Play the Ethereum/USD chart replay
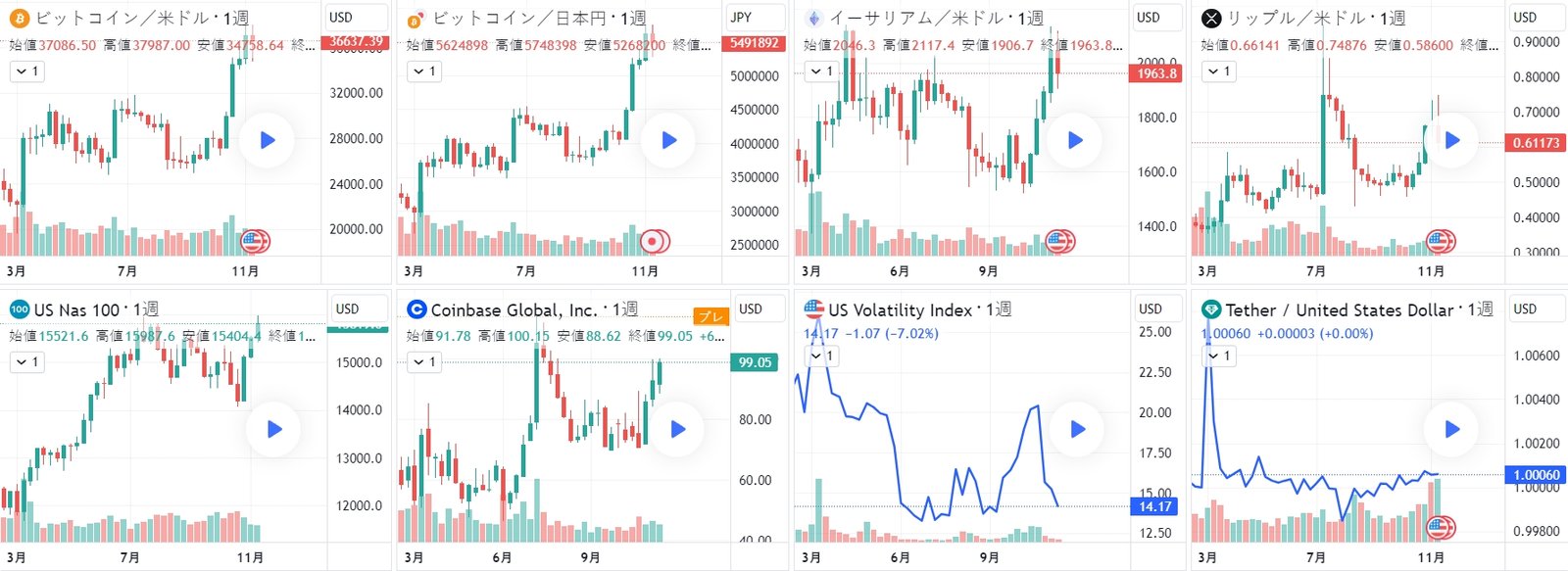This screenshot has height=571, width=1568. [1075, 140]
